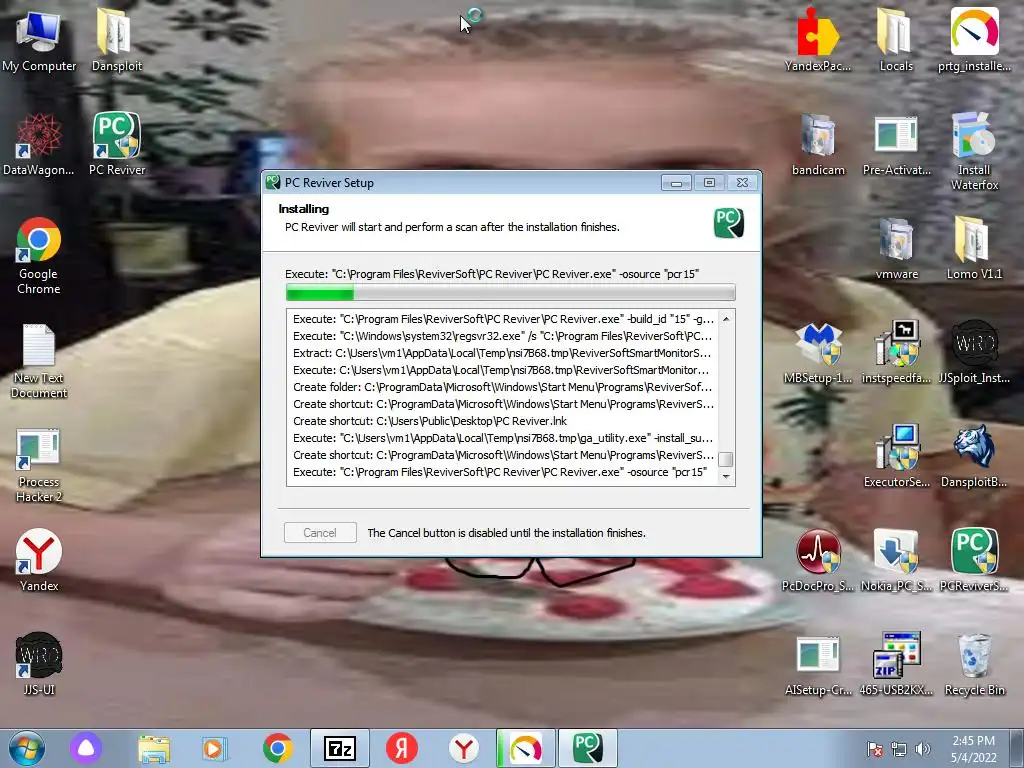1024x768 pixels.
Task: Run PcDocPro_S... installer icon
Action: click(x=818, y=559)
